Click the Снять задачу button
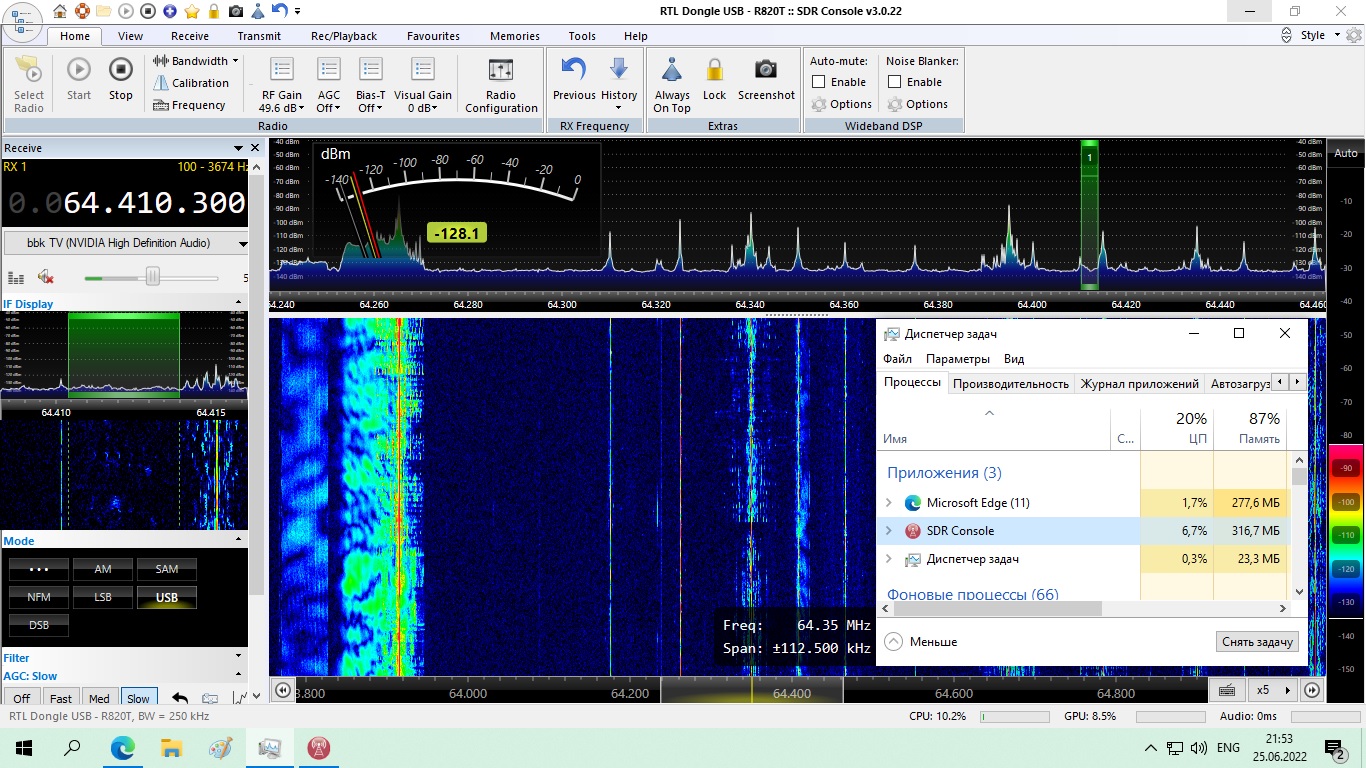This screenshot has height=768, width=1366. click(1257, 642)
